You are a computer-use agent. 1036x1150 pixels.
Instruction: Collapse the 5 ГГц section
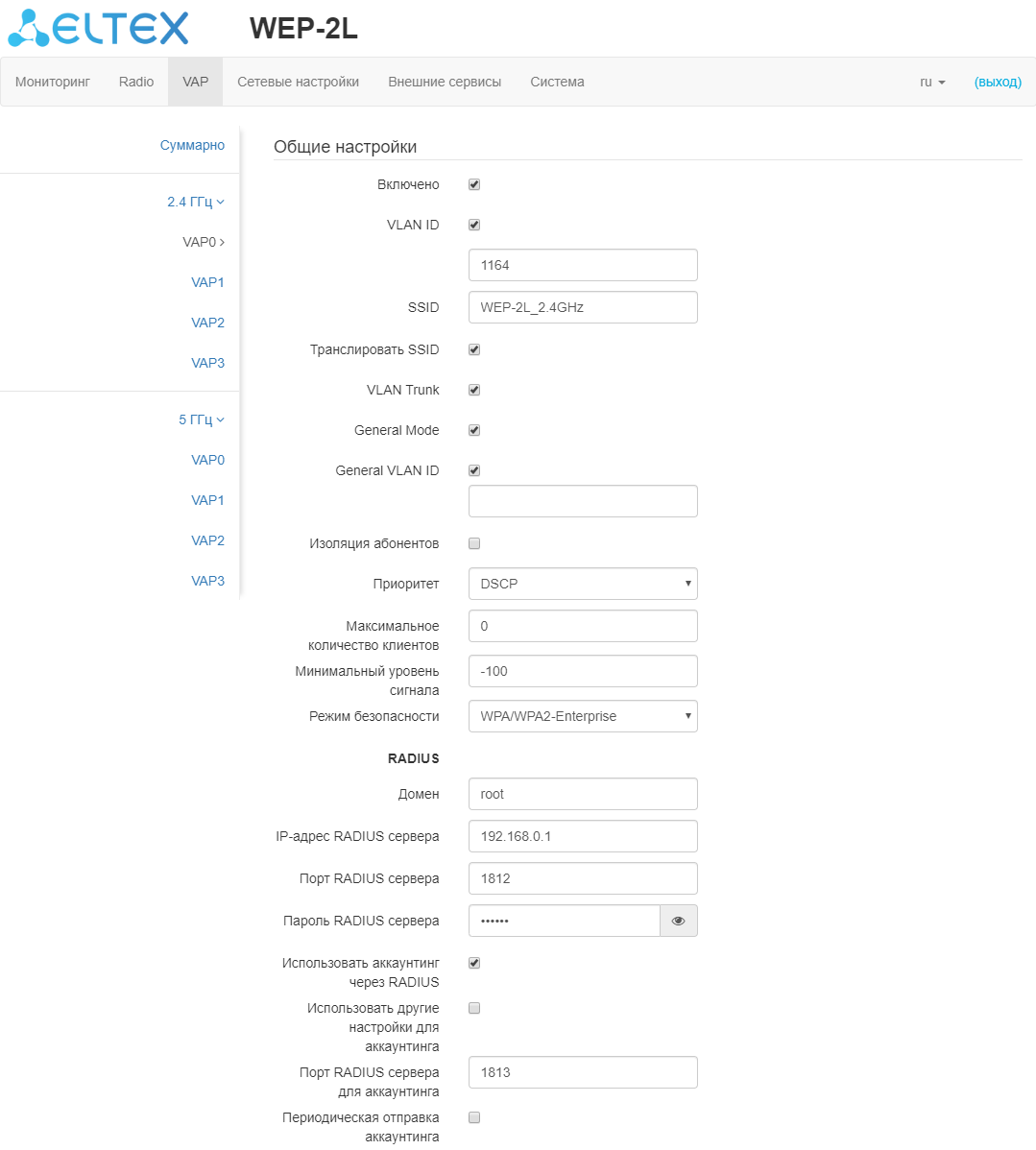pos(201,419)
